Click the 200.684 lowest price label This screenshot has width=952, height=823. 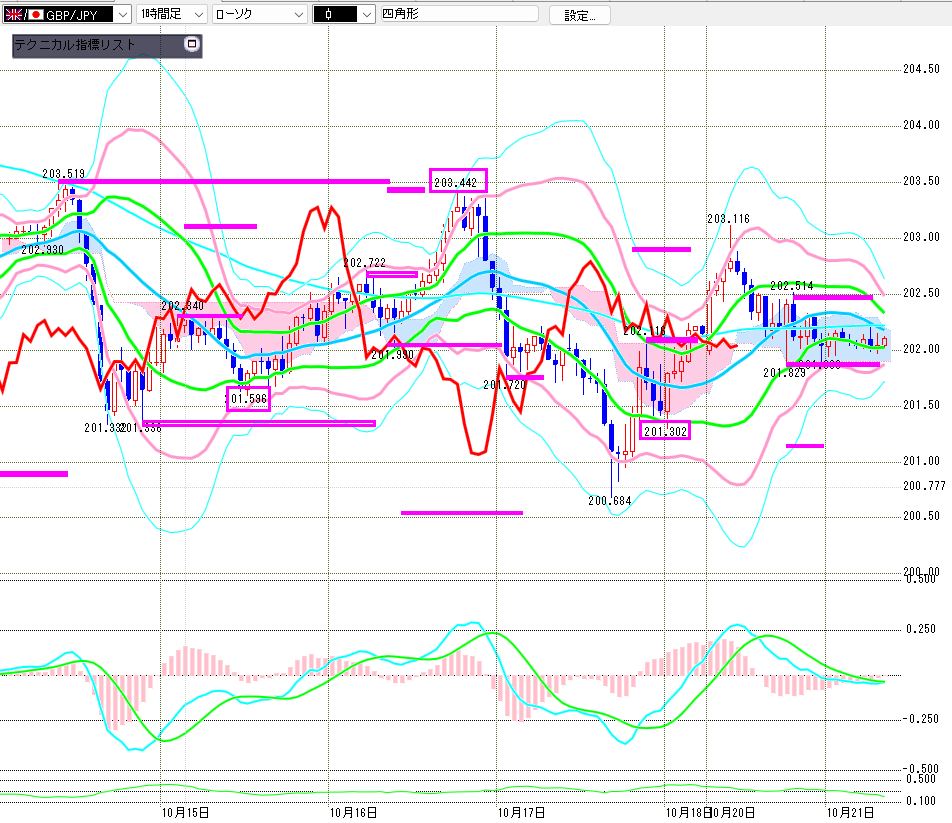click(x=610, y=499)
